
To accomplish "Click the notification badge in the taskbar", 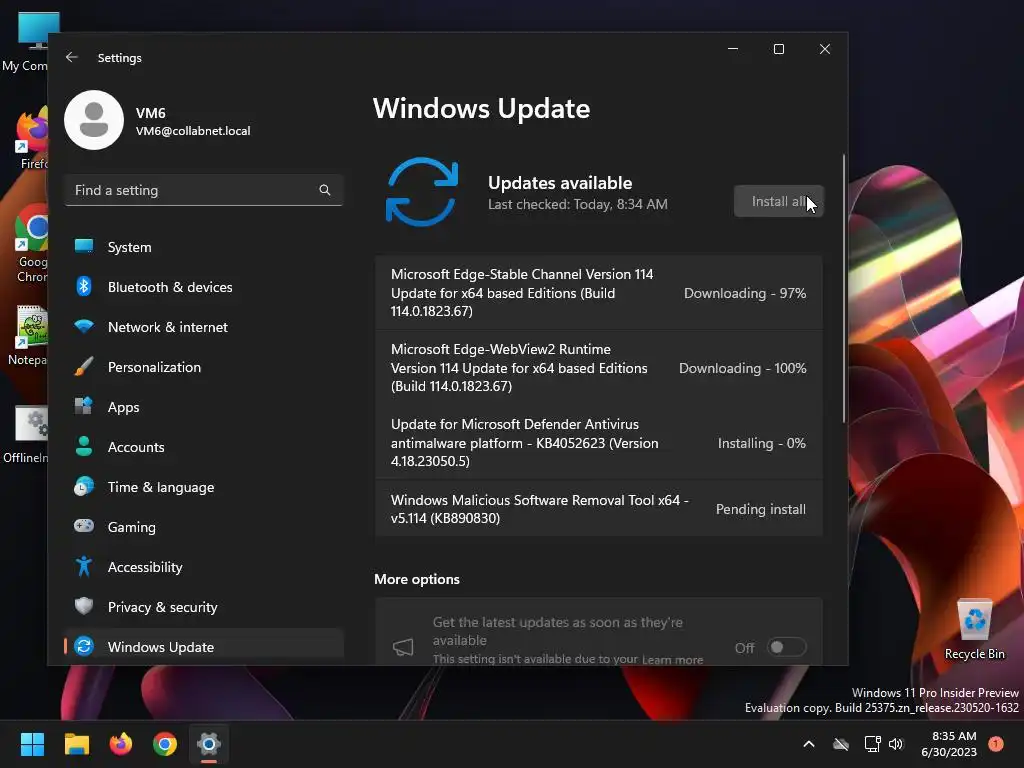I will point(996,744).
